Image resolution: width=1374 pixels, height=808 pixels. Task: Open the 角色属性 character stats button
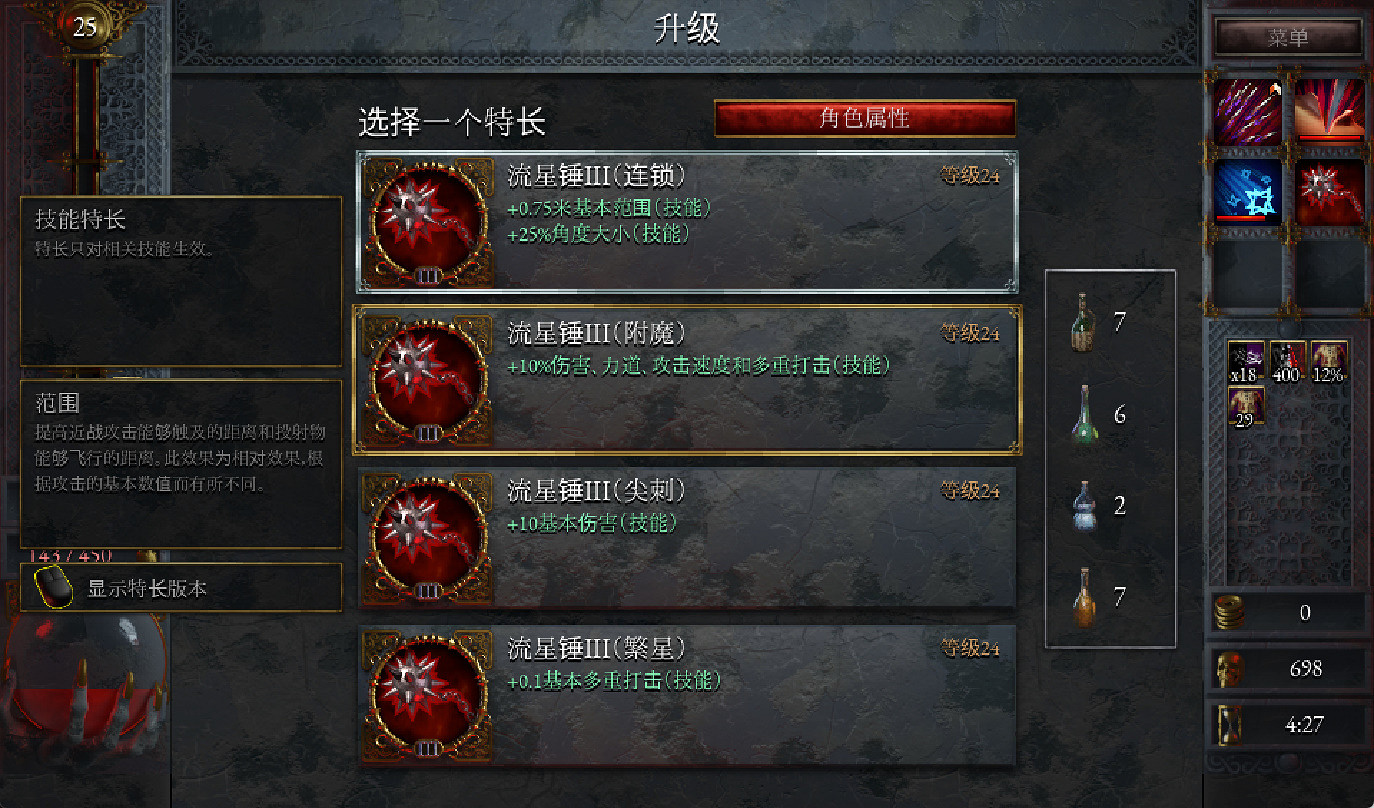[865, 118]
